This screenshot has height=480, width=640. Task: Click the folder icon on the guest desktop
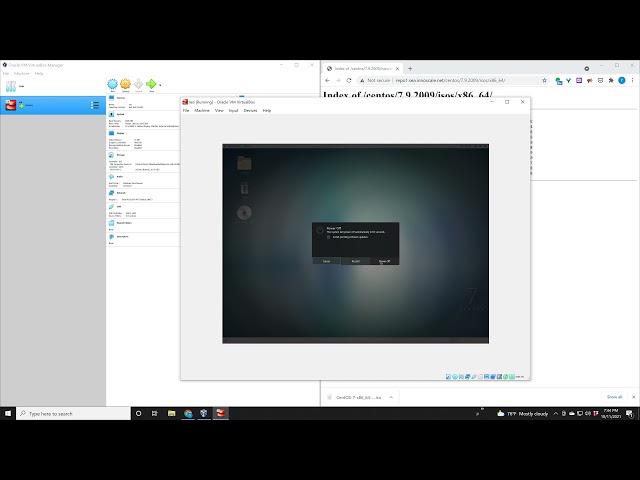pyautogui.click(x=244, y=163)
